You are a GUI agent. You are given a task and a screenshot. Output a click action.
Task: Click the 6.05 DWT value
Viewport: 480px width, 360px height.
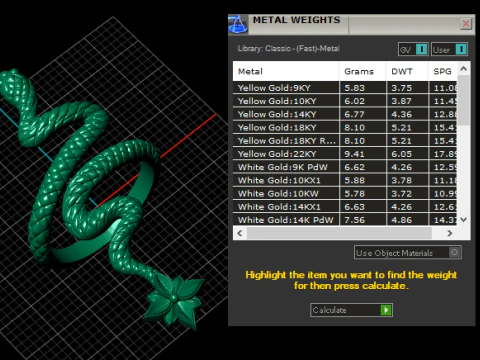(x=402, y=154)
